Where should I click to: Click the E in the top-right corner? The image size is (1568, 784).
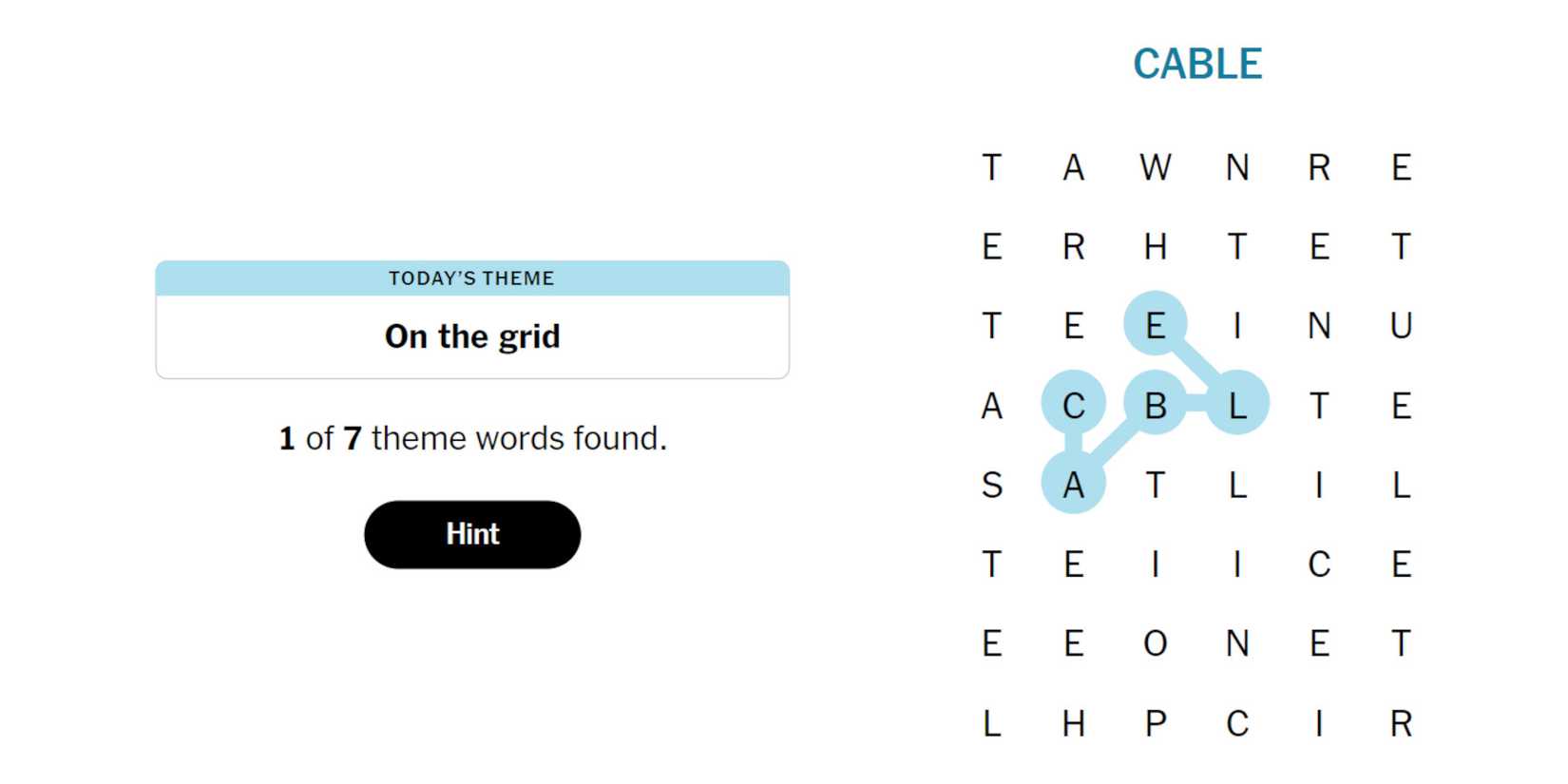[1401, 167]
